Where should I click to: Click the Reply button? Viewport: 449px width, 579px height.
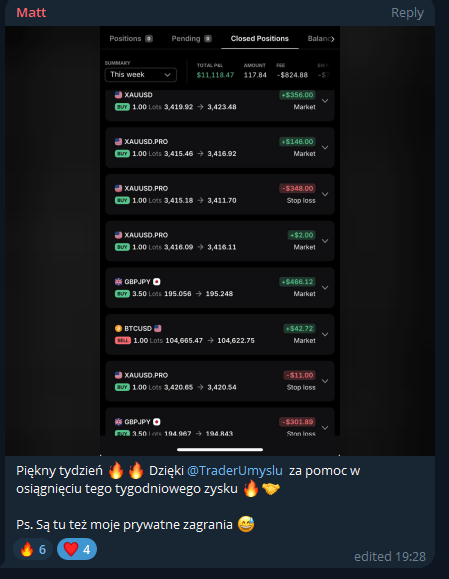click(407, 13)
